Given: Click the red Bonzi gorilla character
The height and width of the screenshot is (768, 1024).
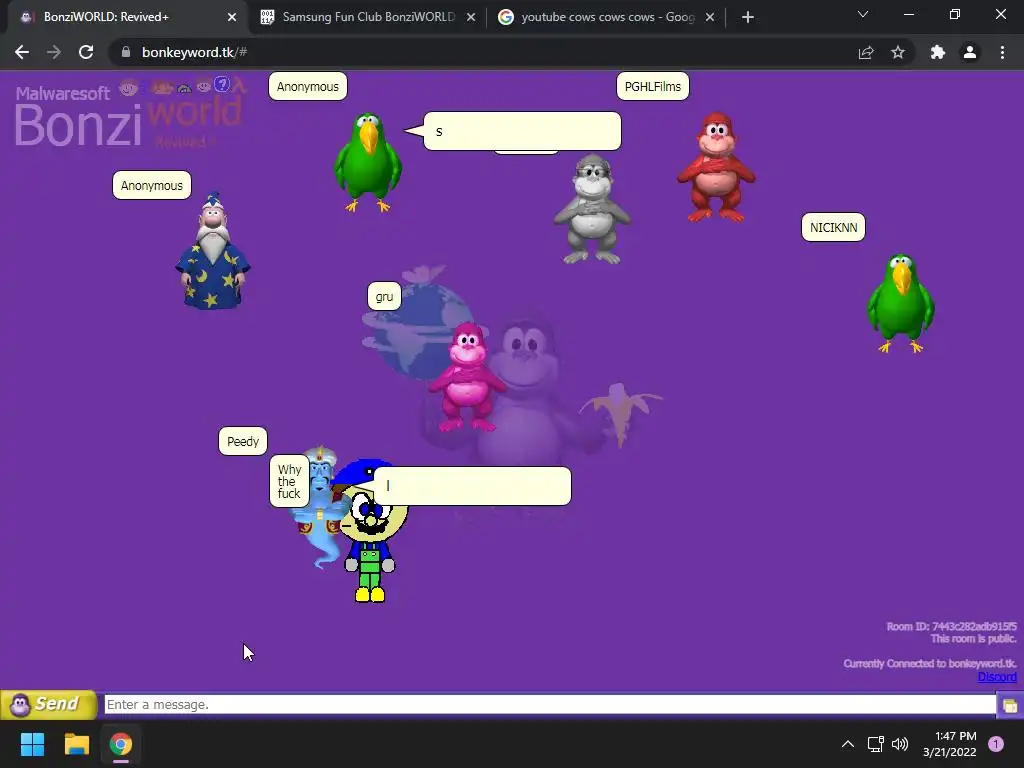Looking at the screenshot, I should click(x=716, y=167).
